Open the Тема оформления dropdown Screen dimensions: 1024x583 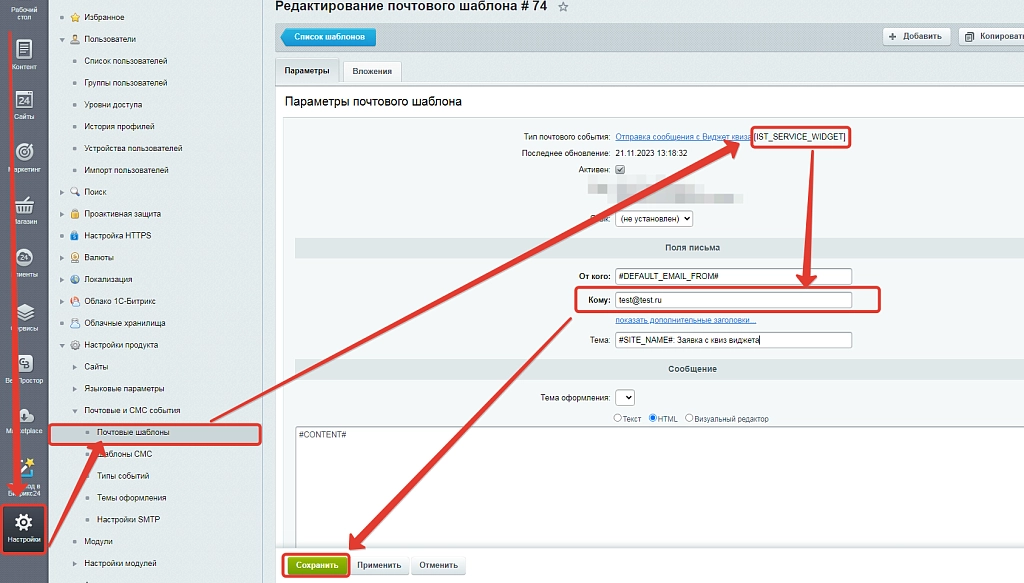point(624,397)
